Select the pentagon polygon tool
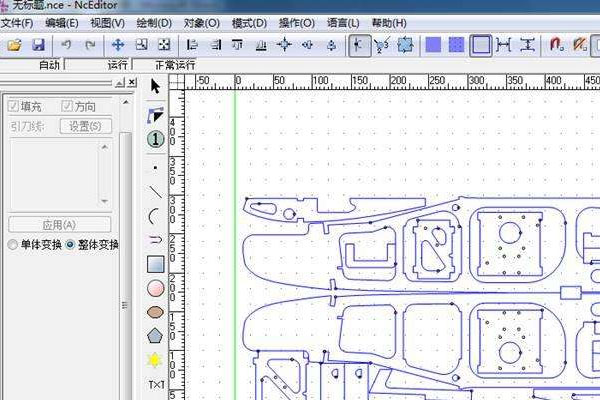The image size is (600, 400). point(155,336)
